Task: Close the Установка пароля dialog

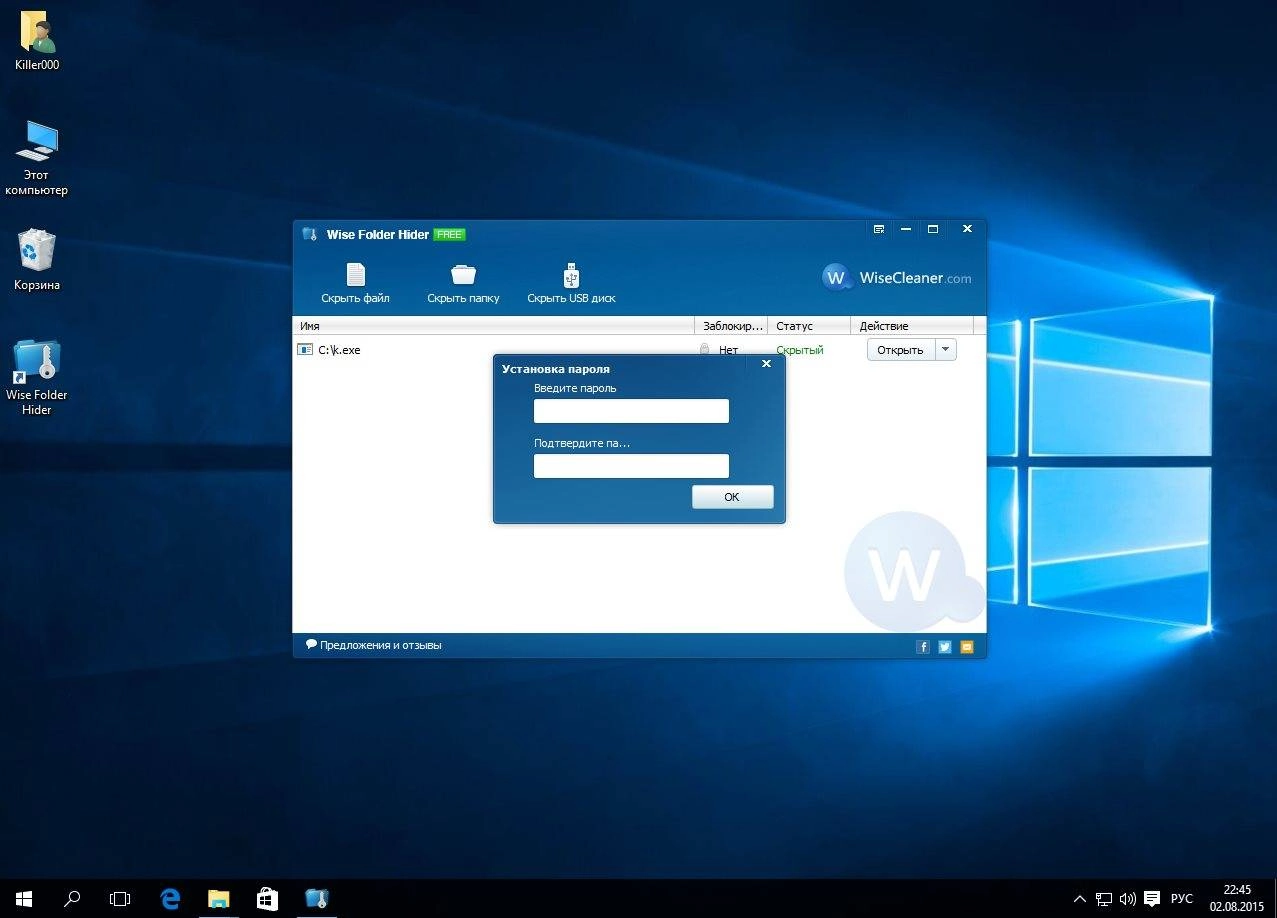Action: [x=766, y=364]
